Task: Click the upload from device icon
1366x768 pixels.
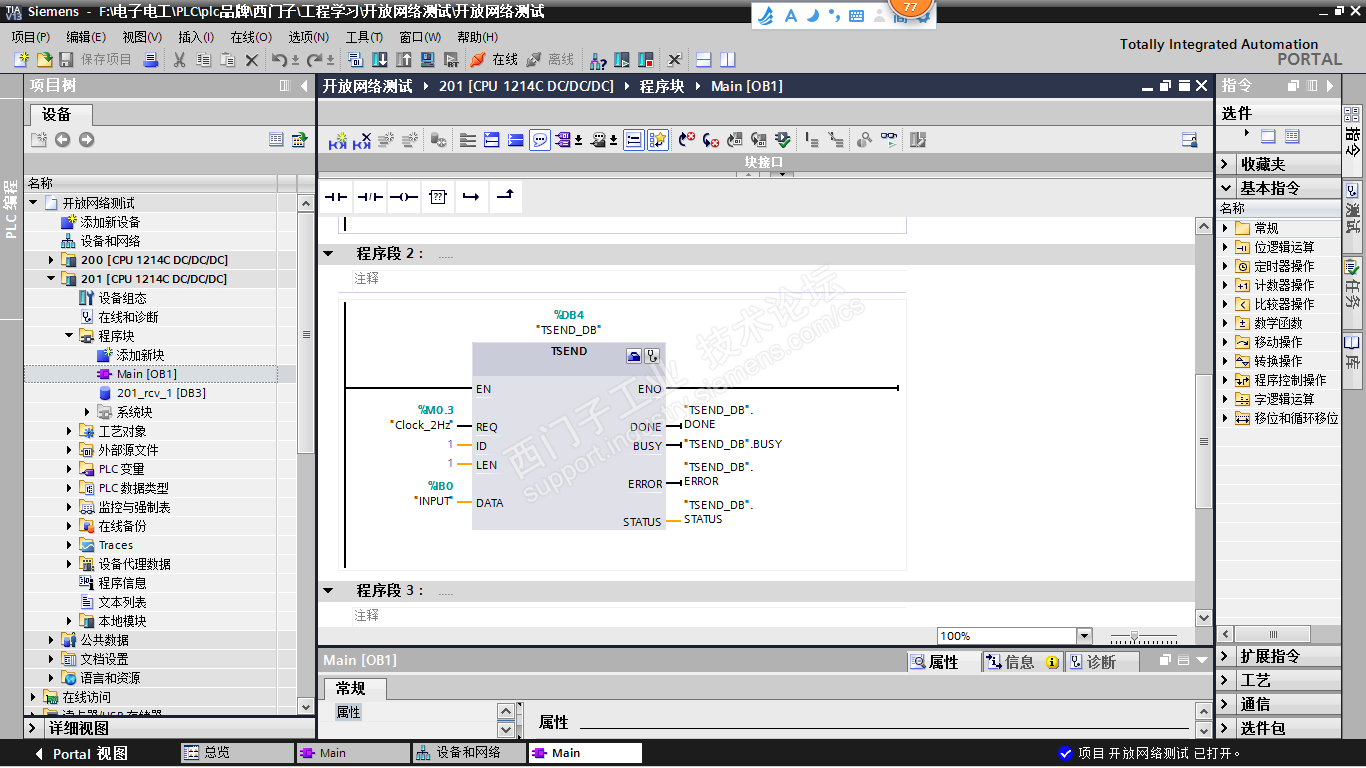Action: point(404,60)
